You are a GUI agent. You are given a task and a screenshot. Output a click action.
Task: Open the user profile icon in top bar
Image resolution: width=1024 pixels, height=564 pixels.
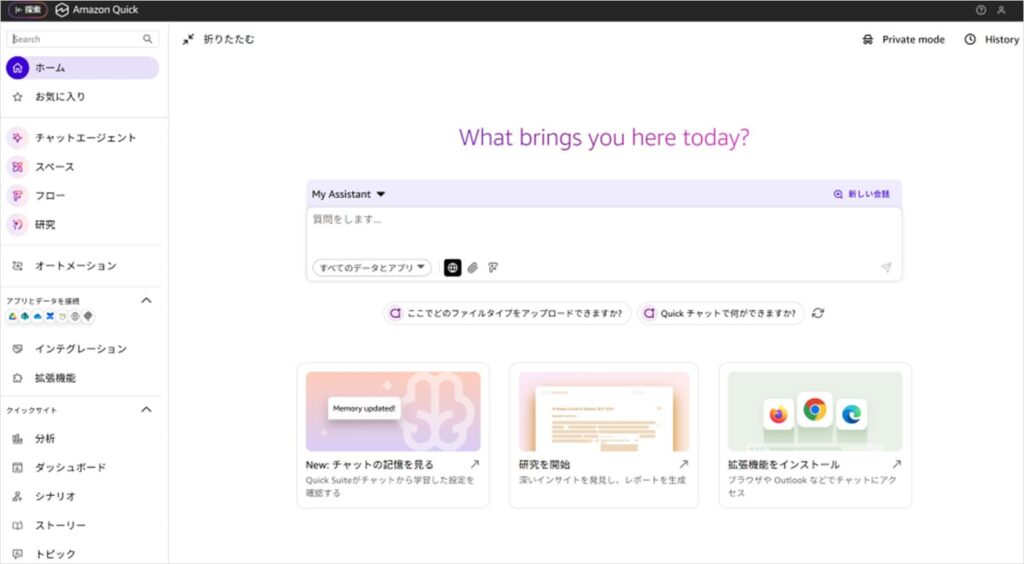coord(1001,10)
